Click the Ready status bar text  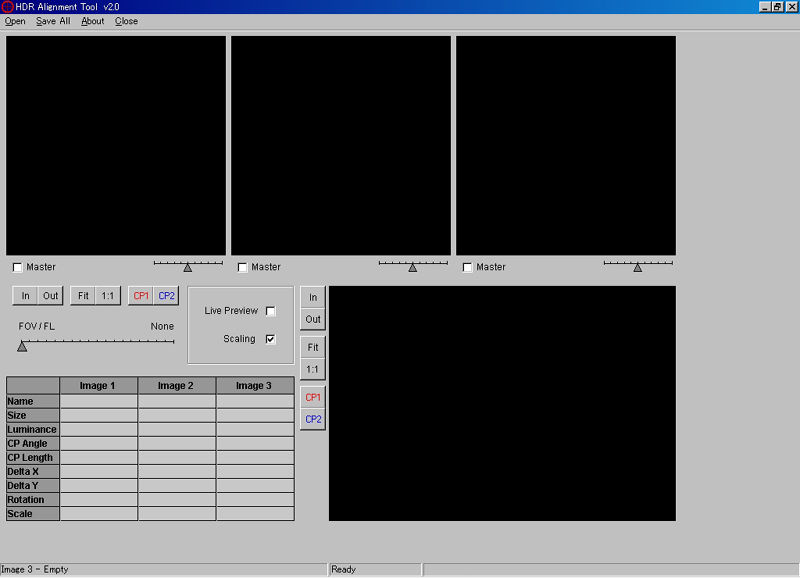(343, 569)
